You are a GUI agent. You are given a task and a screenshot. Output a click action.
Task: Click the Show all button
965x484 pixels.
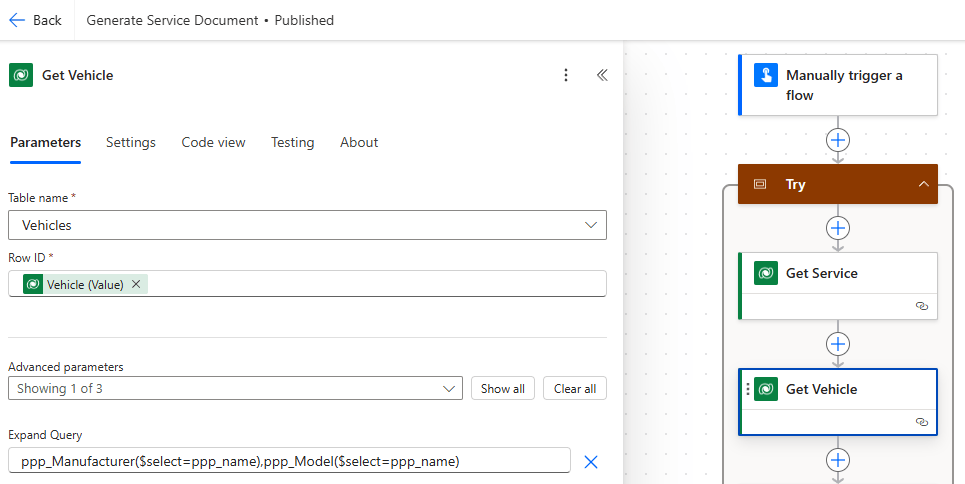pyautogui.click(x=502, y=388)
